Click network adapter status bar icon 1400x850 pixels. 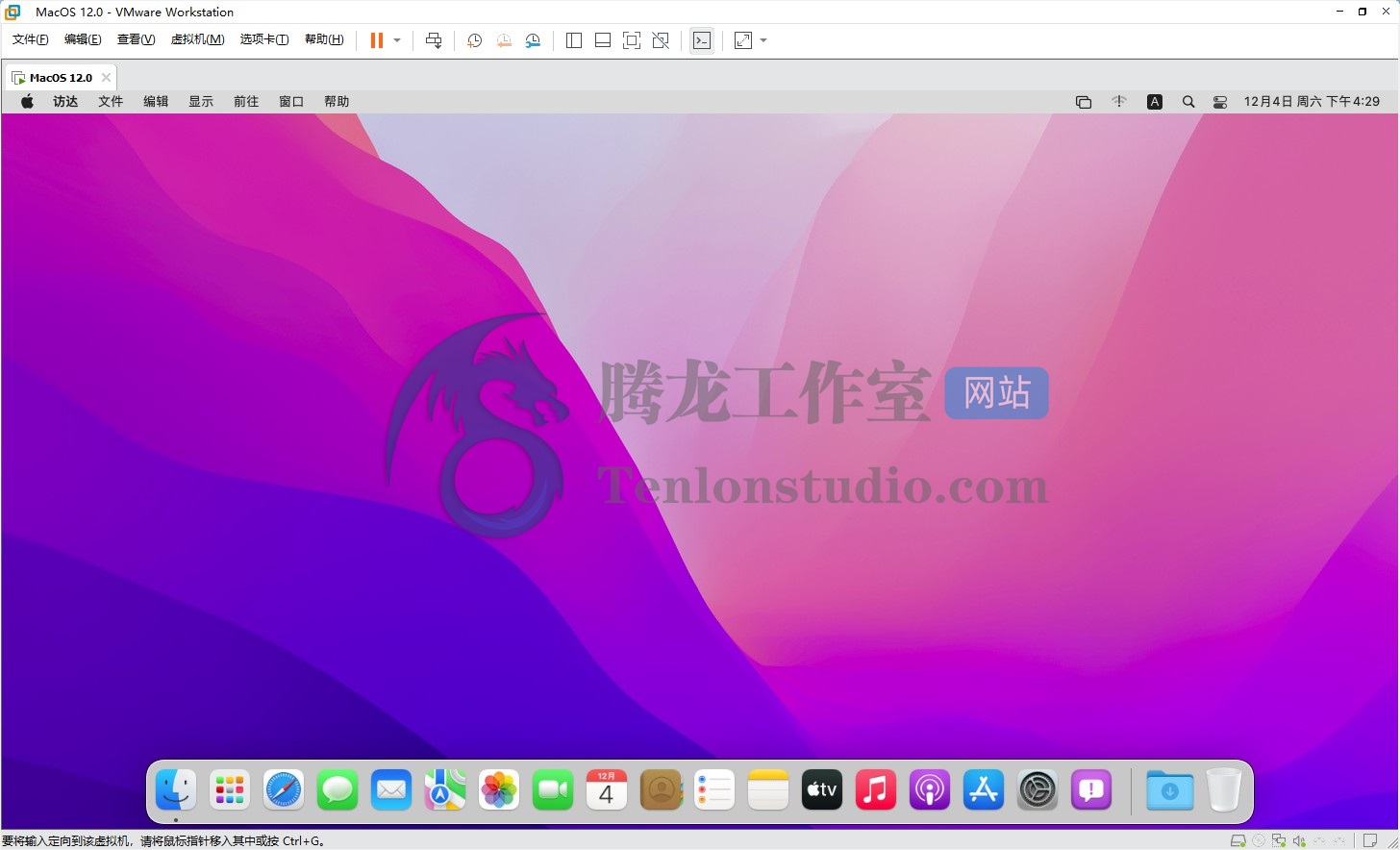pyautogui.click(x=1279, y=840)
